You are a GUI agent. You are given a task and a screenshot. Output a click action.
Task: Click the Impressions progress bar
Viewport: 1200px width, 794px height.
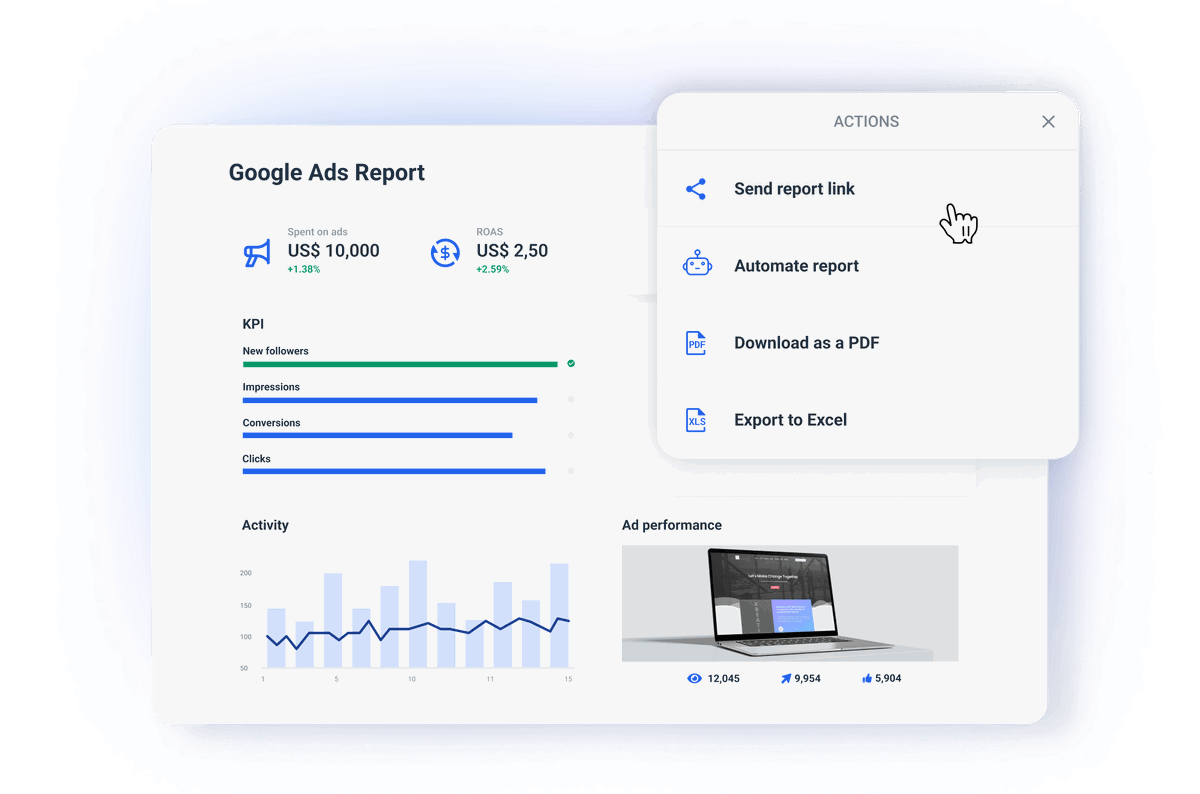click(388, 399)
